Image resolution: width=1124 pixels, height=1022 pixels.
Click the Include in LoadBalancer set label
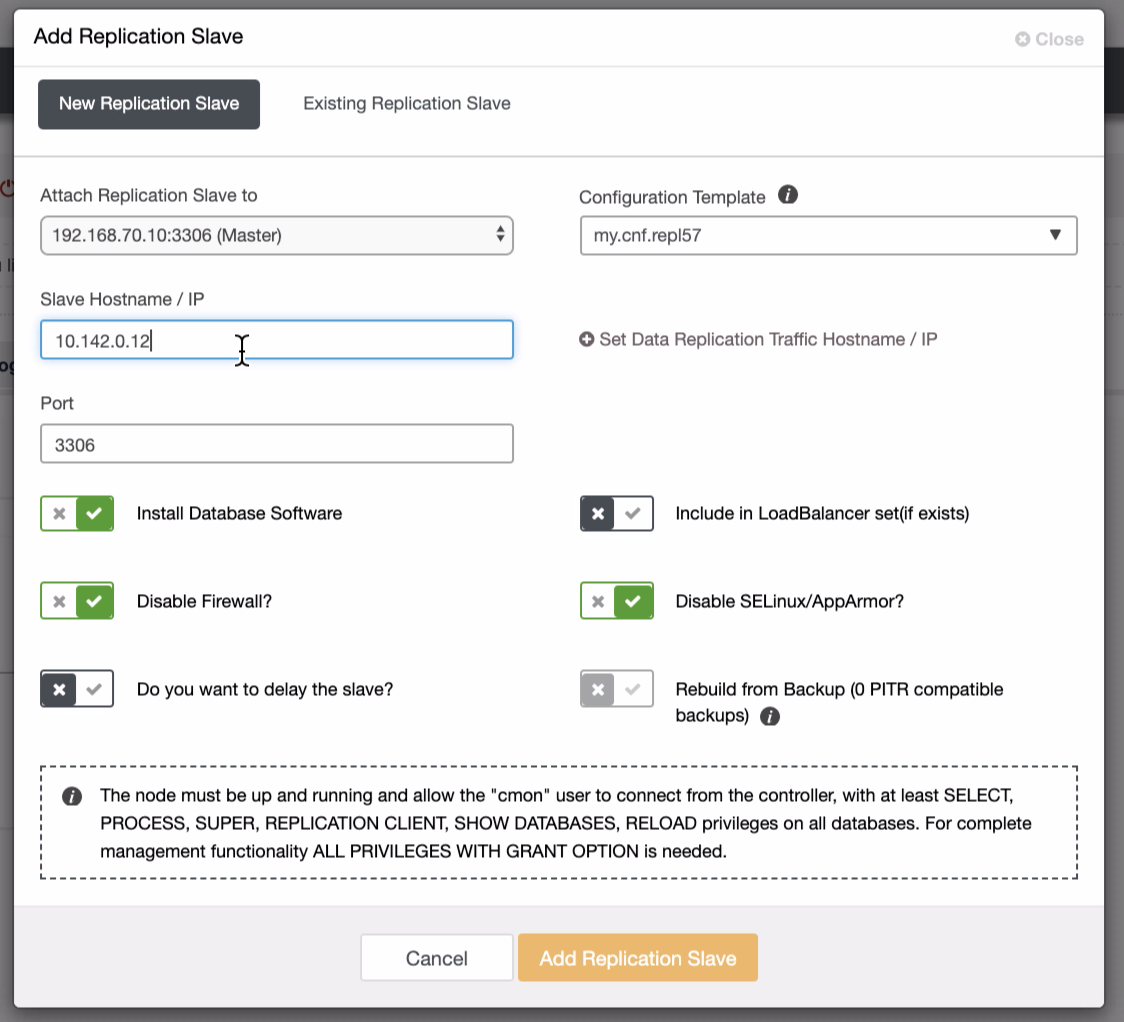(822, 513)
